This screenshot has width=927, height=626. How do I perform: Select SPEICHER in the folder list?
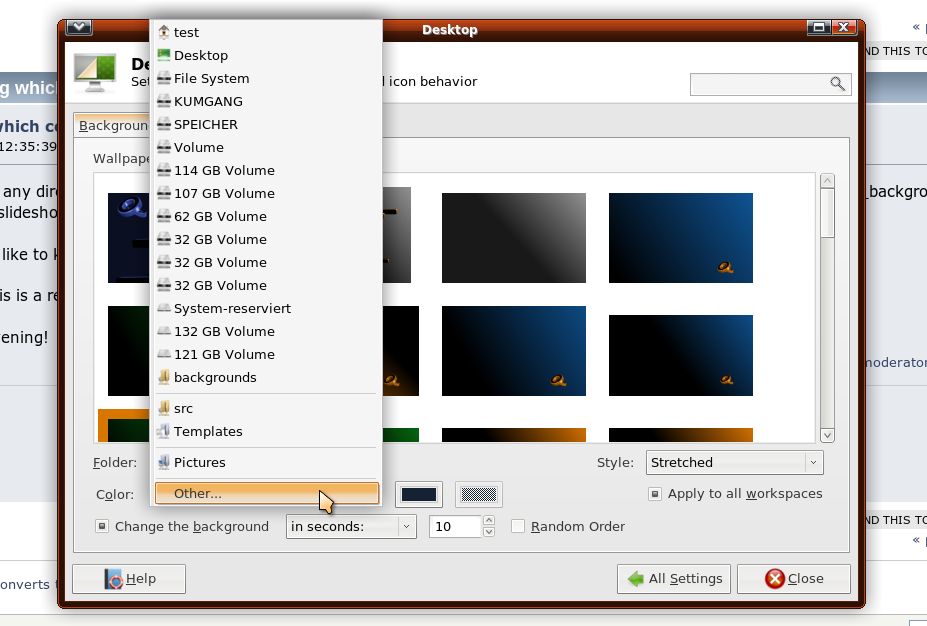[x=205, y=124]
